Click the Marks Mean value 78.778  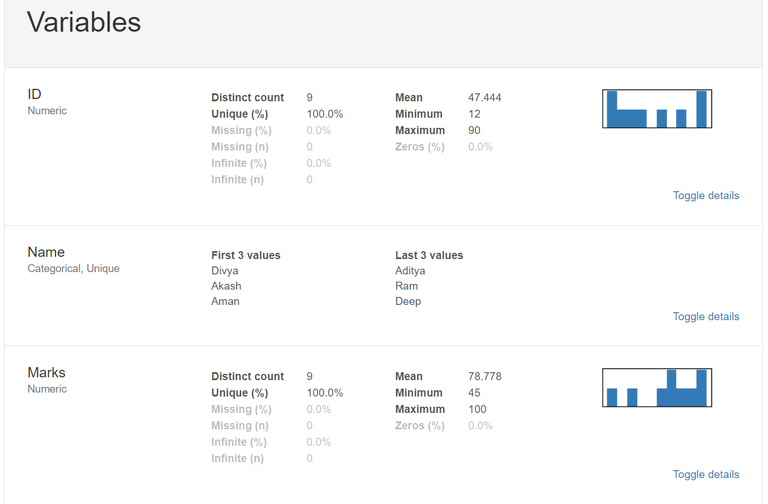(x=485, y=377)
